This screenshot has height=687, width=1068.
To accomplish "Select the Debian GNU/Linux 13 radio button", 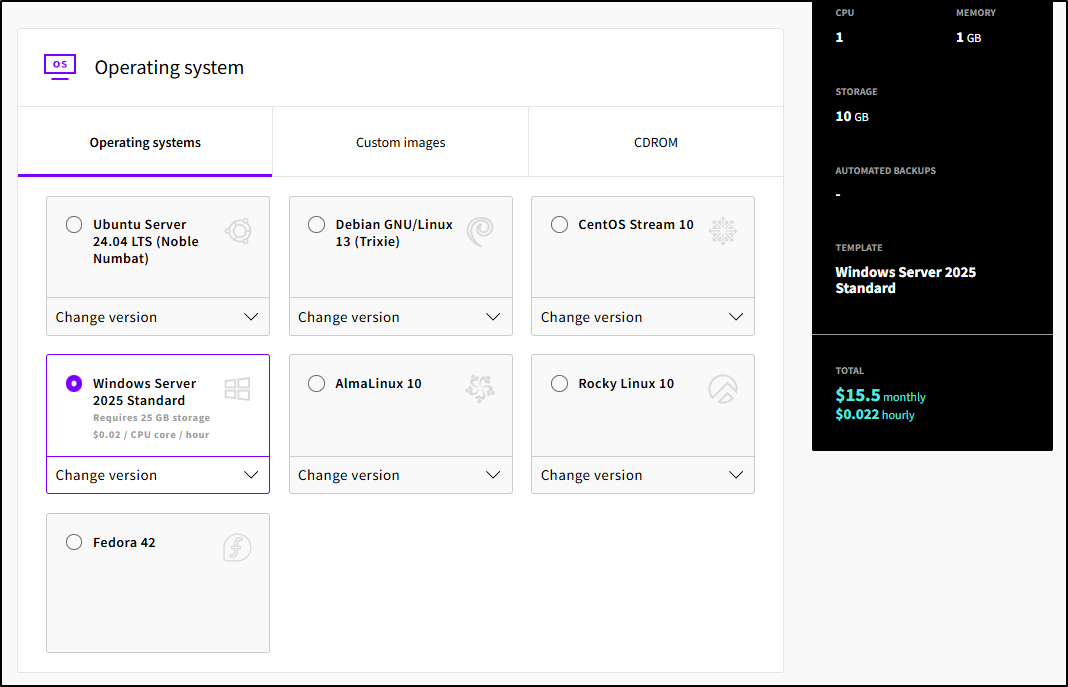I will (x=316, y=225).
